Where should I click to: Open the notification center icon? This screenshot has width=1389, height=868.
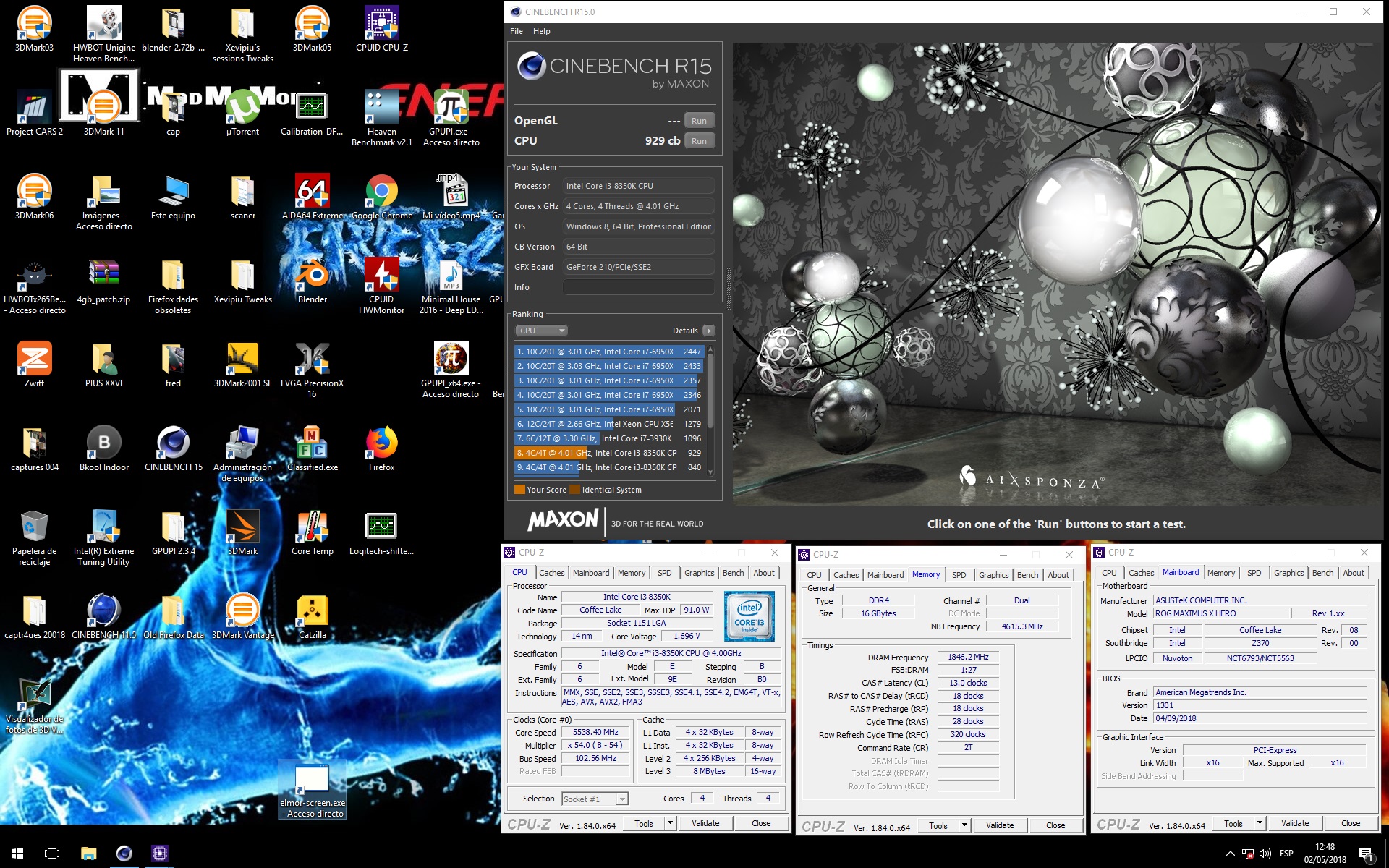tap(1367, 854)
